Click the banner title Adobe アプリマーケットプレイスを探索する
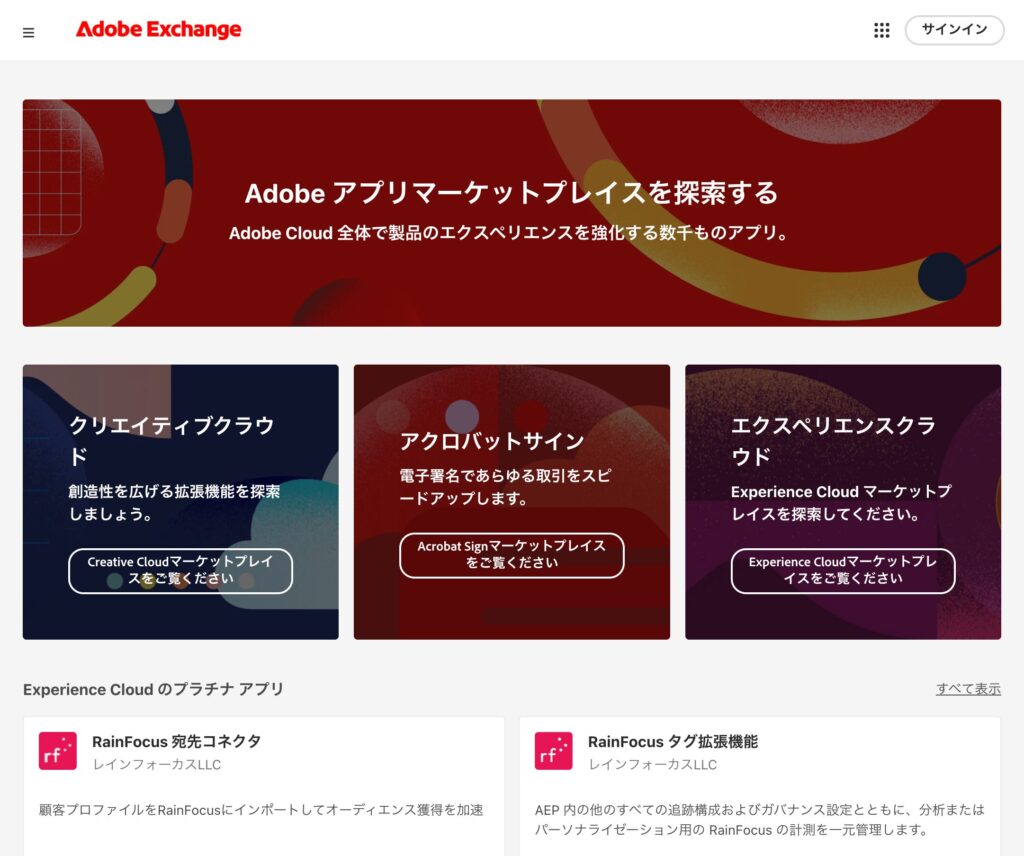1024x856 pixels. point(511,192)
